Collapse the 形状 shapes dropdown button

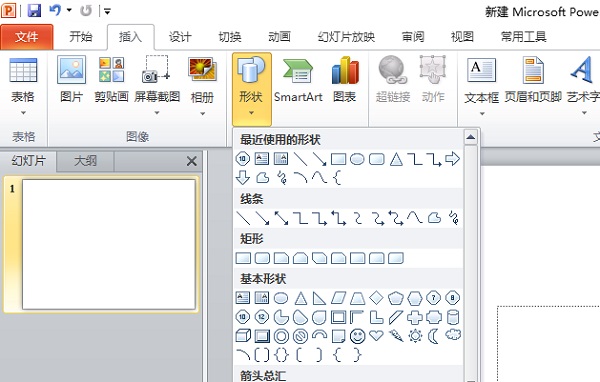[251, 89]
